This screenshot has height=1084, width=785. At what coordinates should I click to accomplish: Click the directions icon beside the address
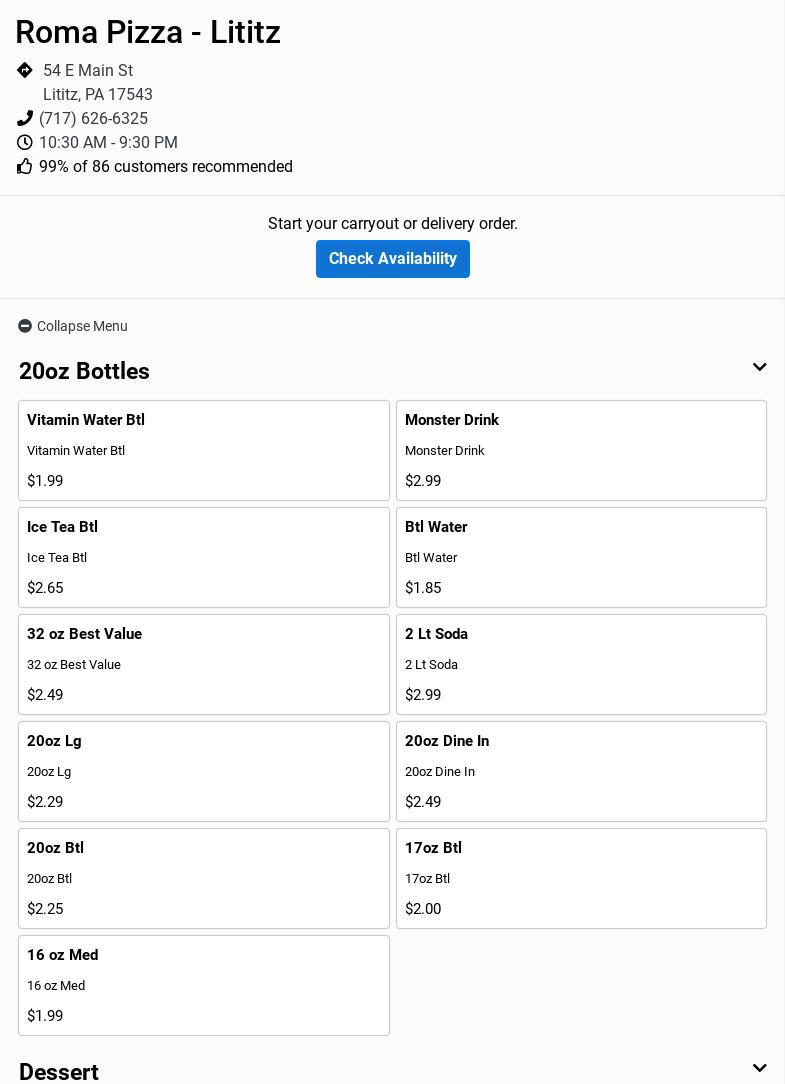pyautogui.click(x=25, y=70)
